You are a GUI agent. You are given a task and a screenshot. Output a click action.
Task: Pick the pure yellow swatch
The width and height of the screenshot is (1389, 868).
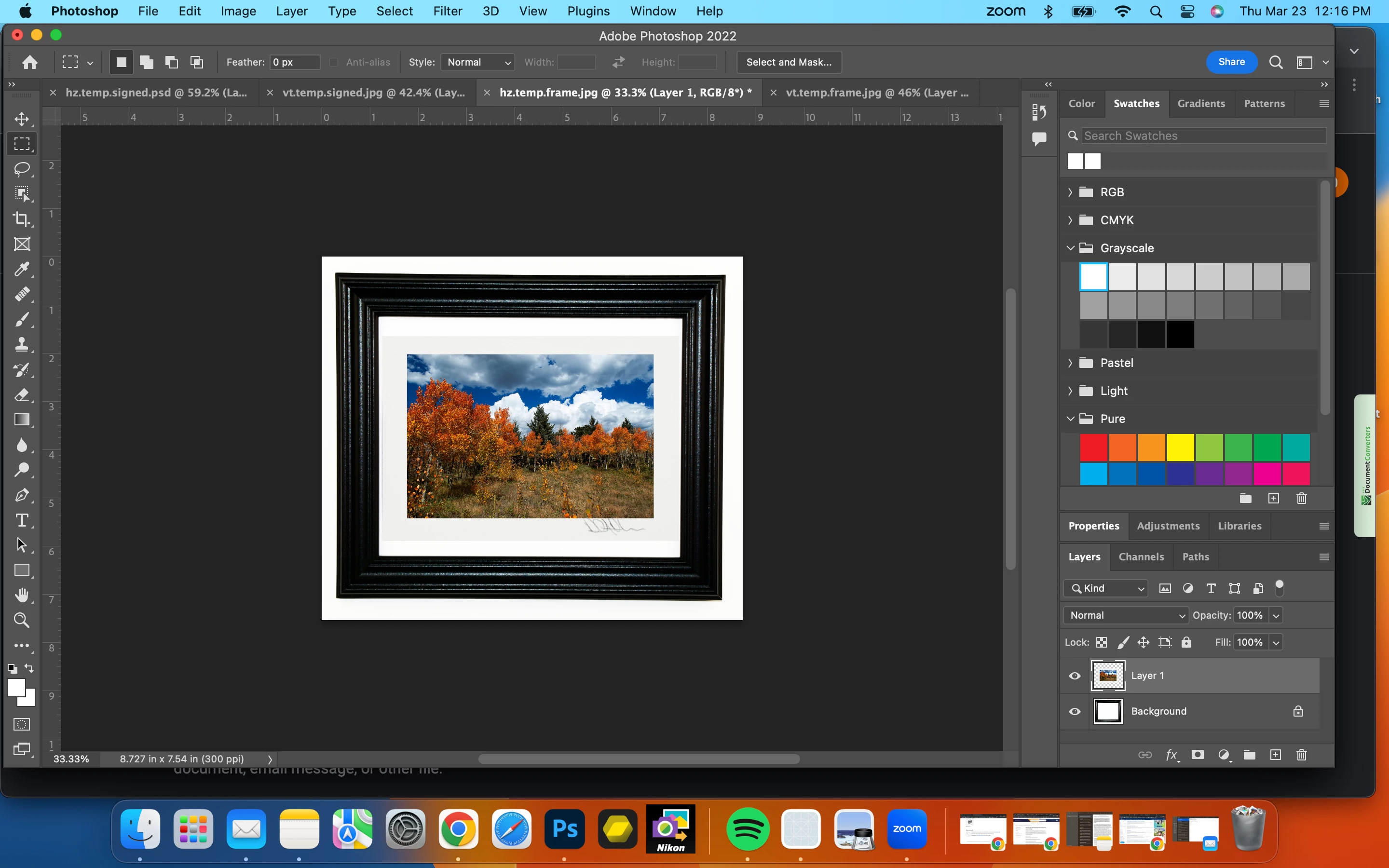1180,448
